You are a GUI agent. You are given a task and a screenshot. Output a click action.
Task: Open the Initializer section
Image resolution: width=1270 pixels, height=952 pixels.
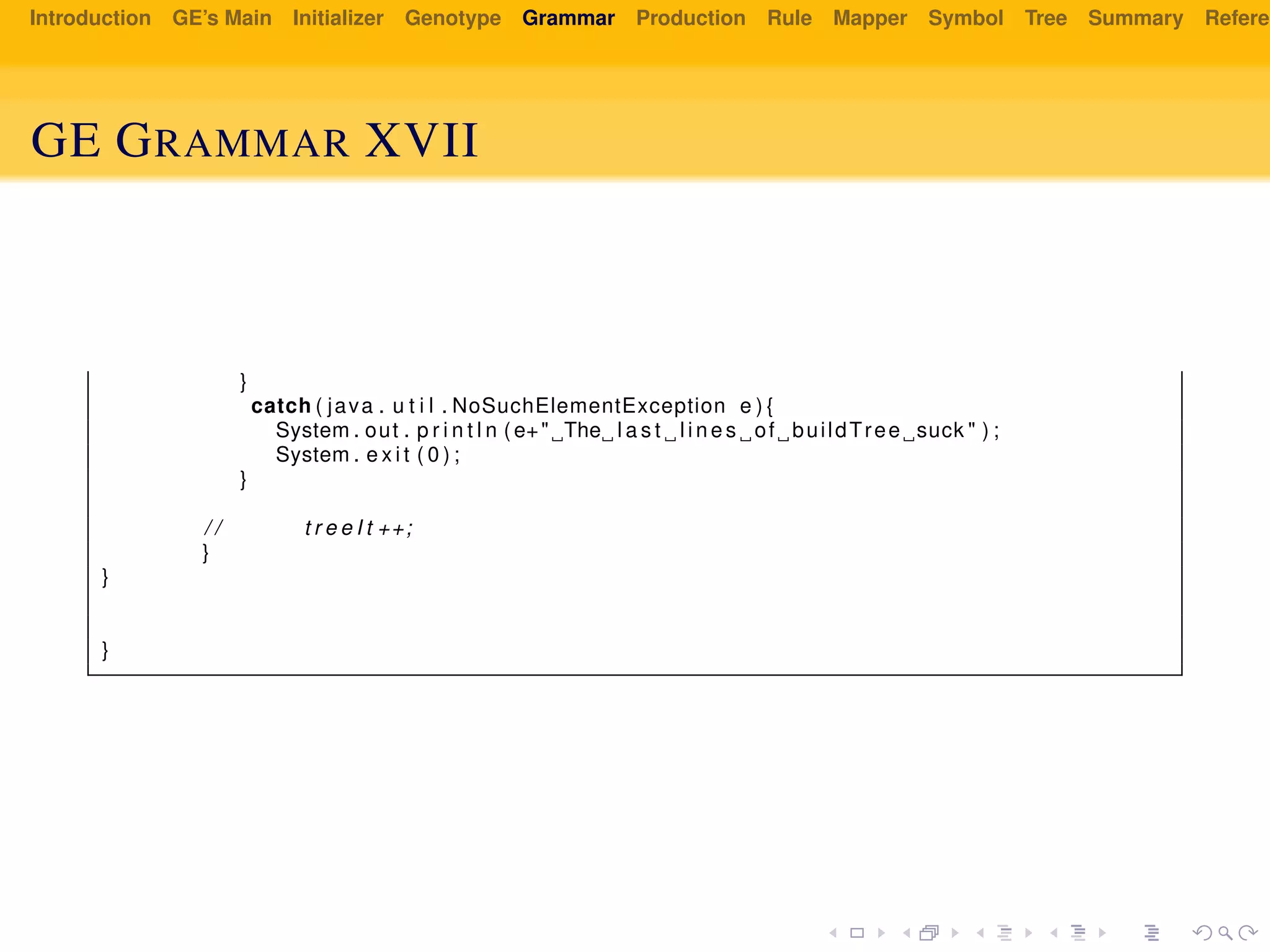pyautogui.click(x=338, y=18)
